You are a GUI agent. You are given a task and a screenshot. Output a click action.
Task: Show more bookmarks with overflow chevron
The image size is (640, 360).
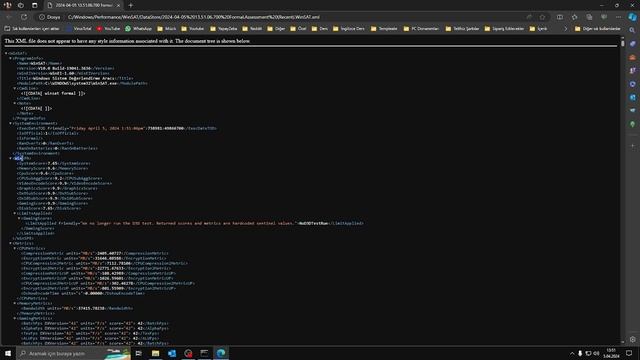(x=565, y=29)
